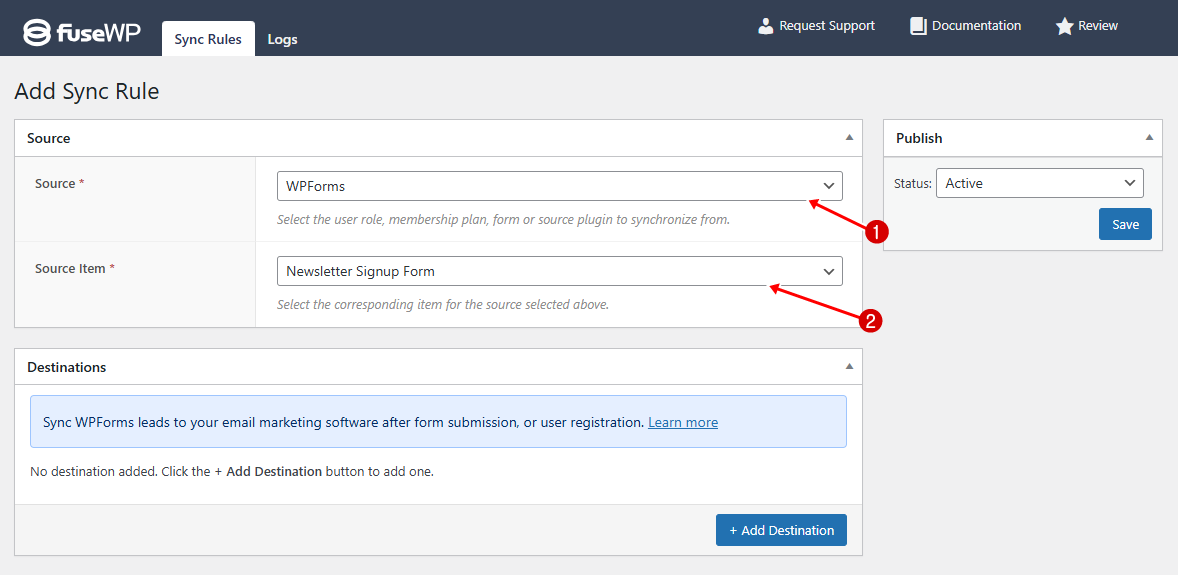1178x575 pixels.
Task: Click the Destinations panel title
Action: tap(66, 368)
